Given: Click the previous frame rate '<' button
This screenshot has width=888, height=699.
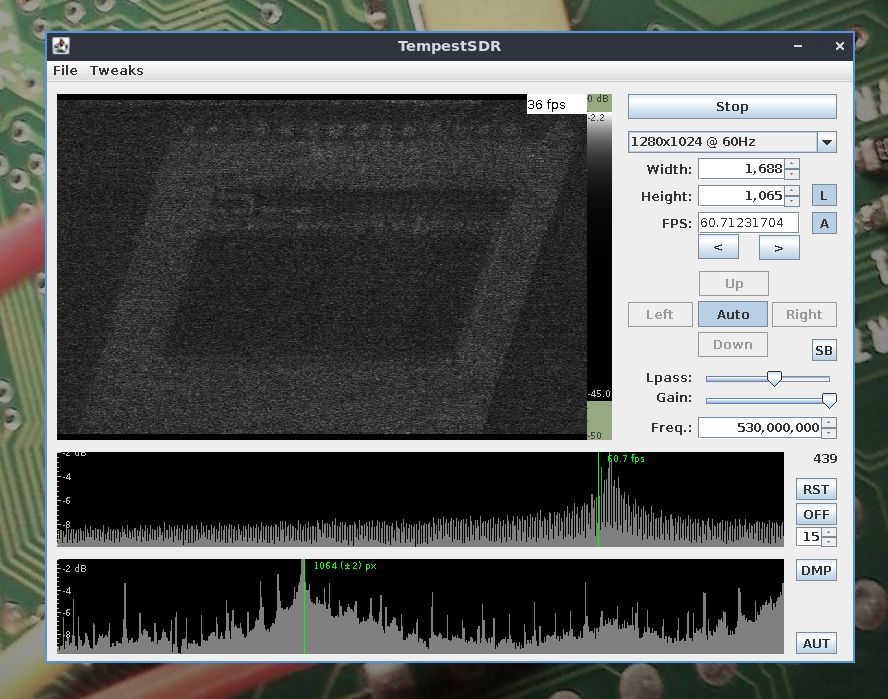Looking at the screenshot, I should pos(718,248).
